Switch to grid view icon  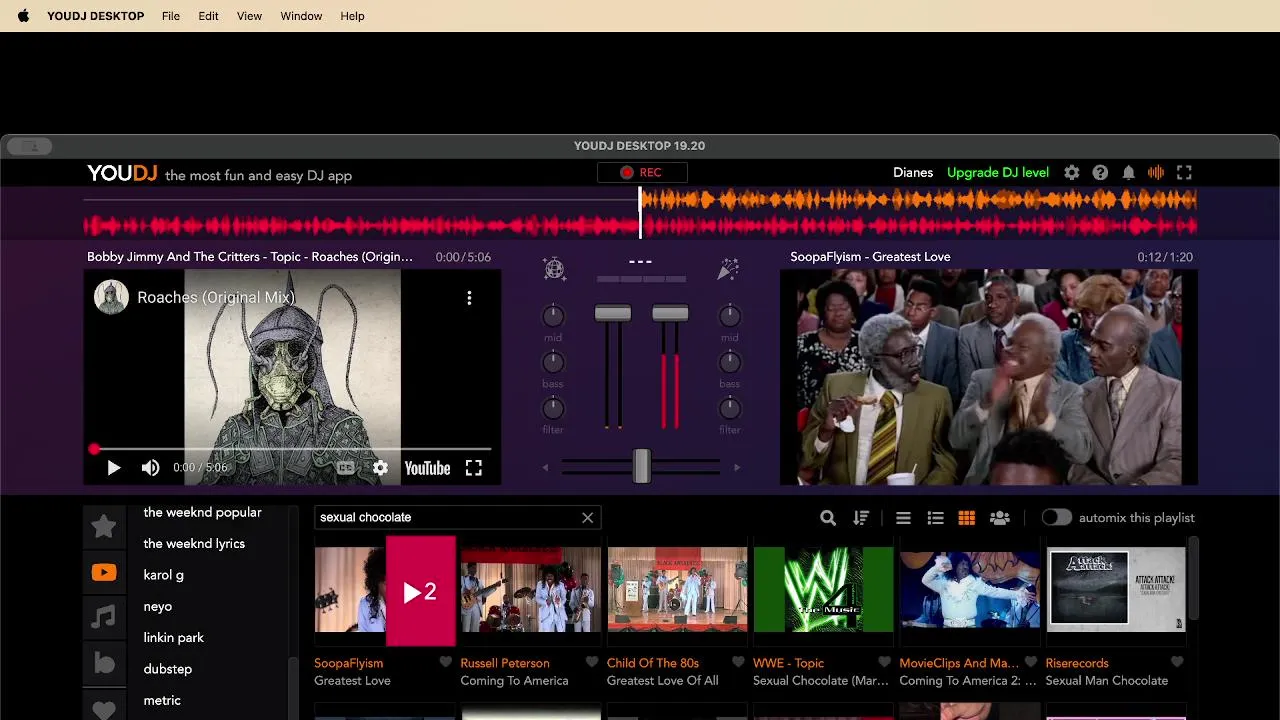click(966, 518)
